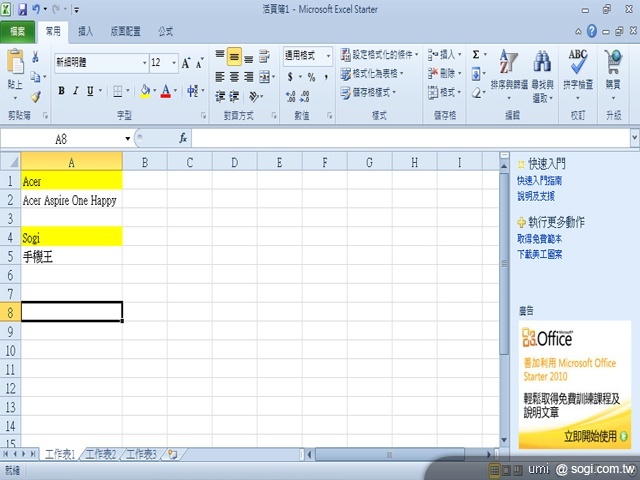Open the 下載美工圖案 link
This screenshot has width=640, height=480.
539,255
